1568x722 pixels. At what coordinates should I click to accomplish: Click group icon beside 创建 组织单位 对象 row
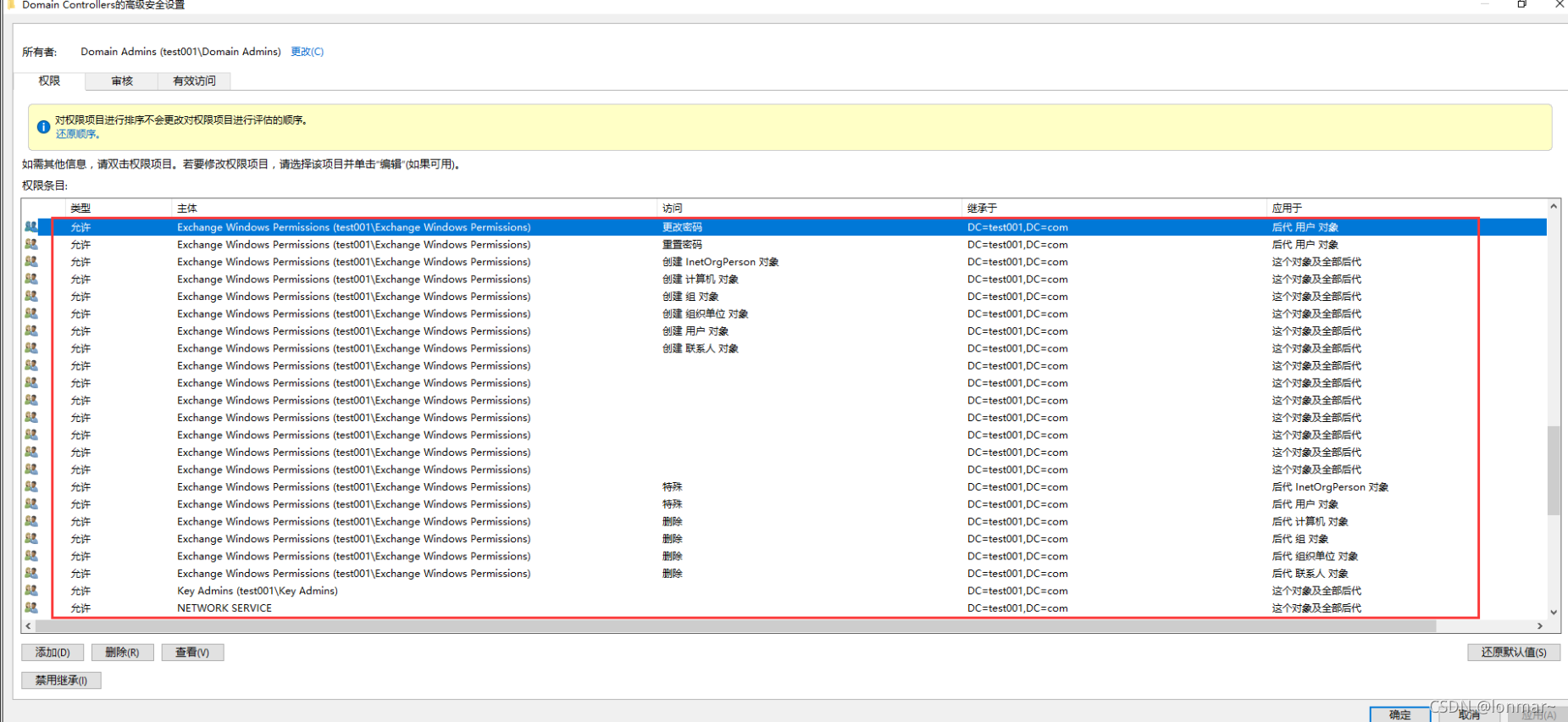pos(31,314)
